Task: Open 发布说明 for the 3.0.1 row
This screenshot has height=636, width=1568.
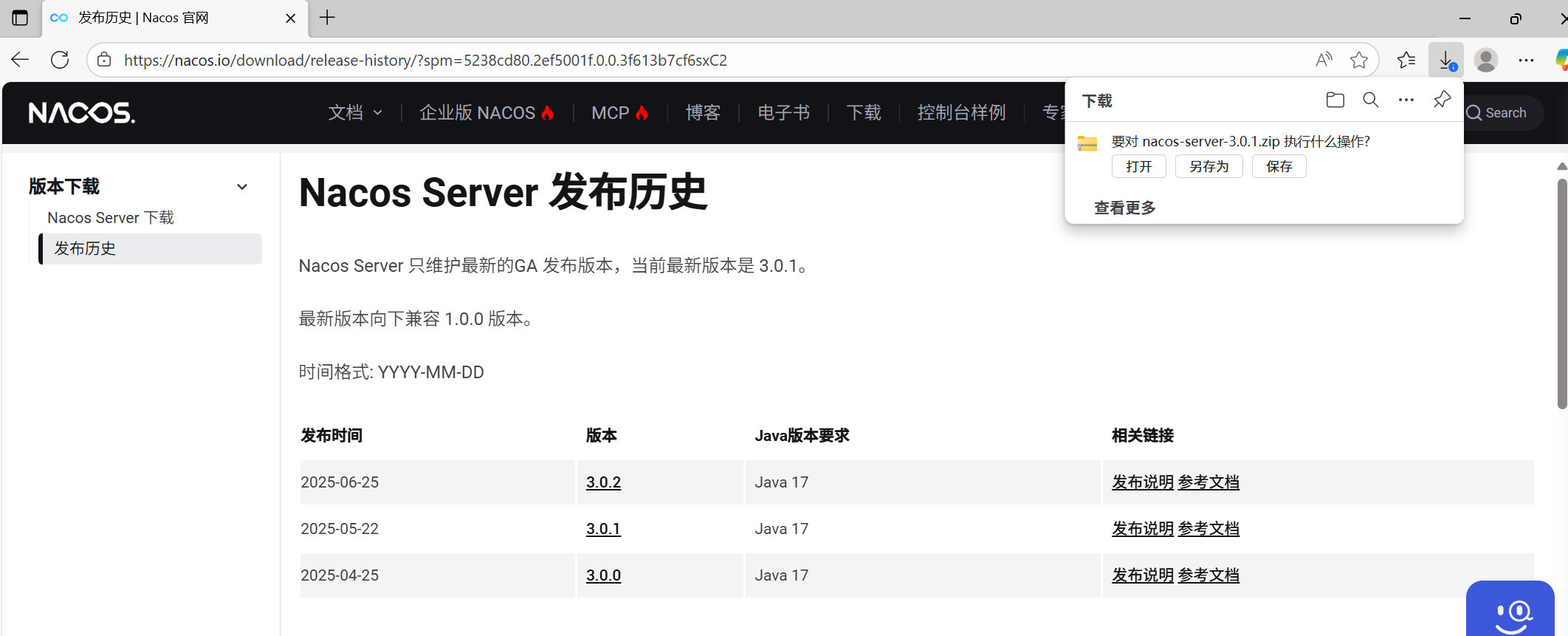Action: [x=1143, y=528]
